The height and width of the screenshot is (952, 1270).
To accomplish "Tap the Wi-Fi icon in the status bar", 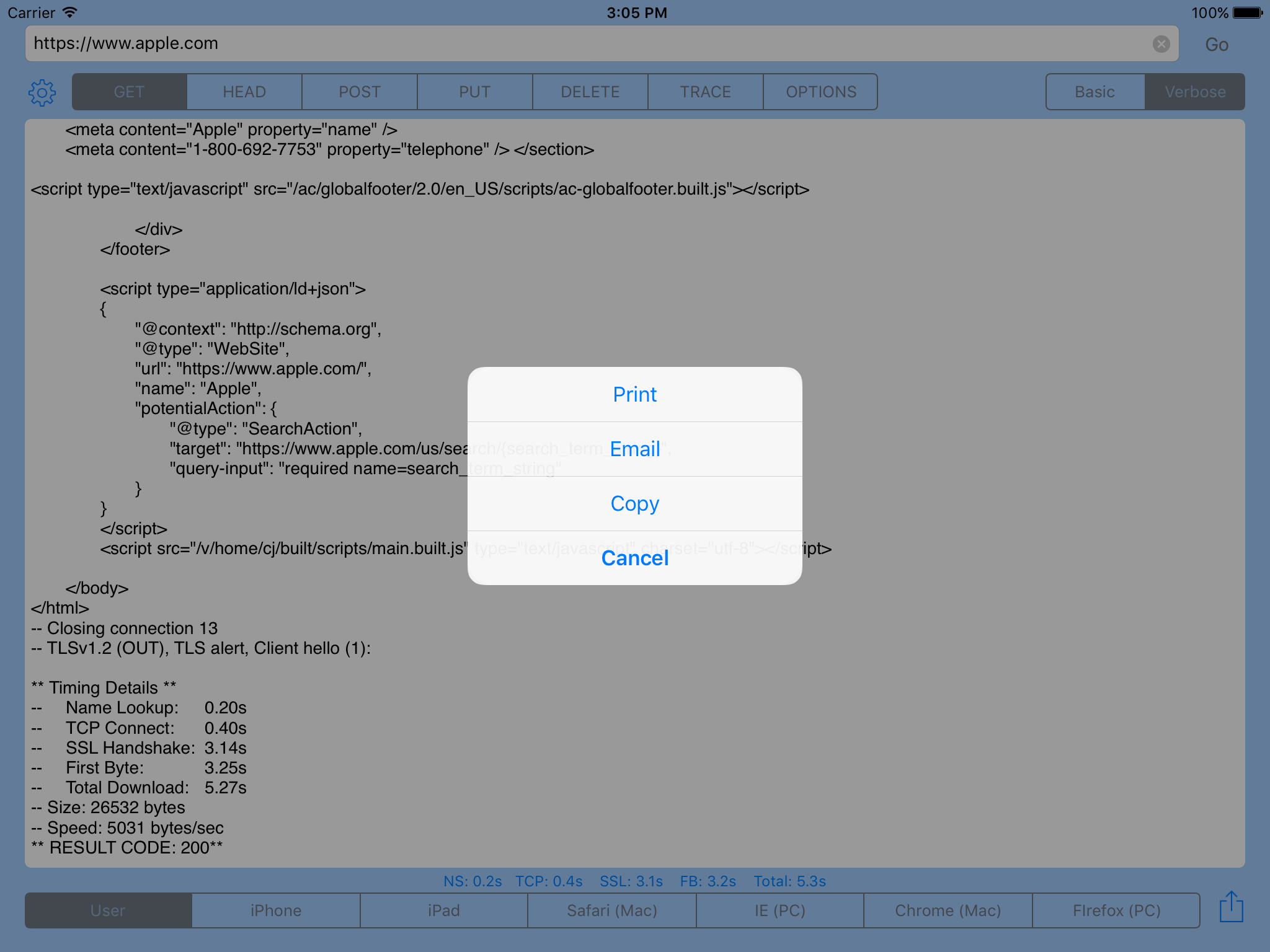I will 70,12.
